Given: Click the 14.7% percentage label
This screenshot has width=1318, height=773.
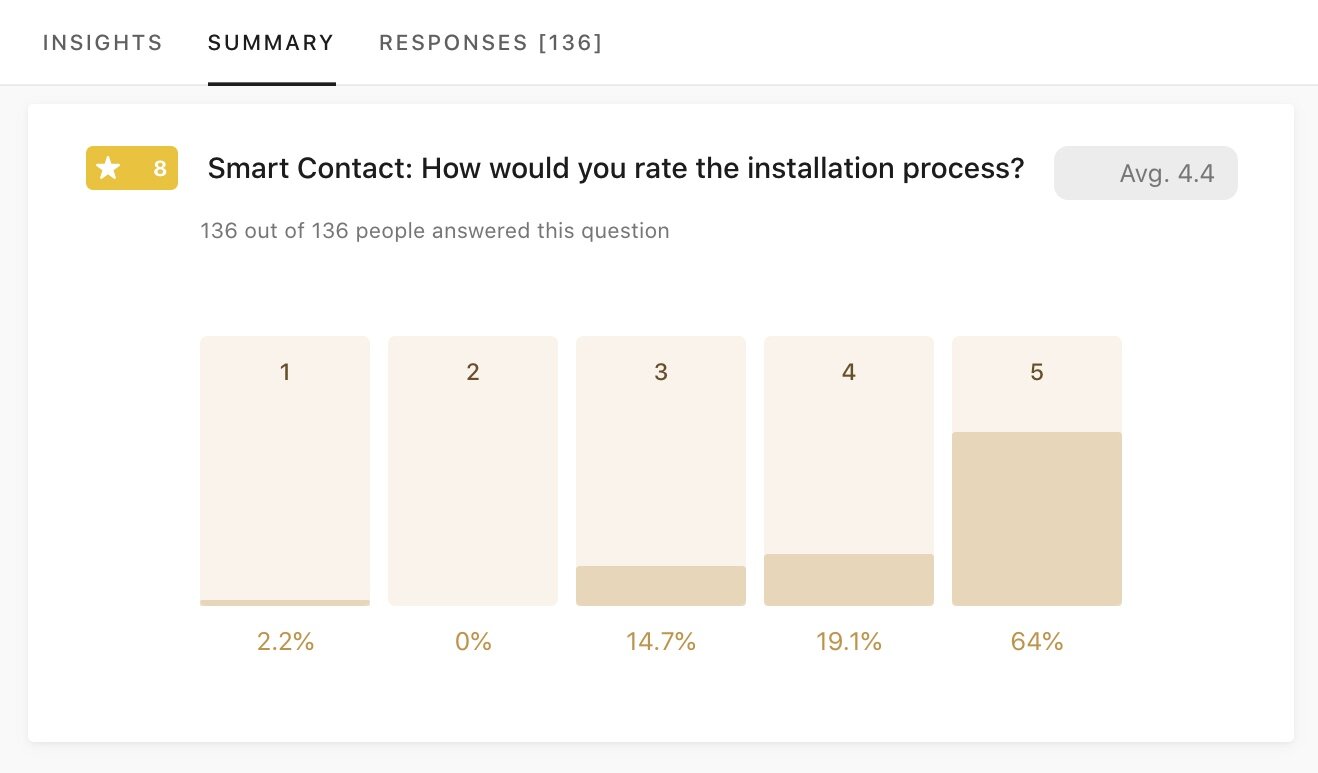Looking at the screenshot, I should 661,642.
